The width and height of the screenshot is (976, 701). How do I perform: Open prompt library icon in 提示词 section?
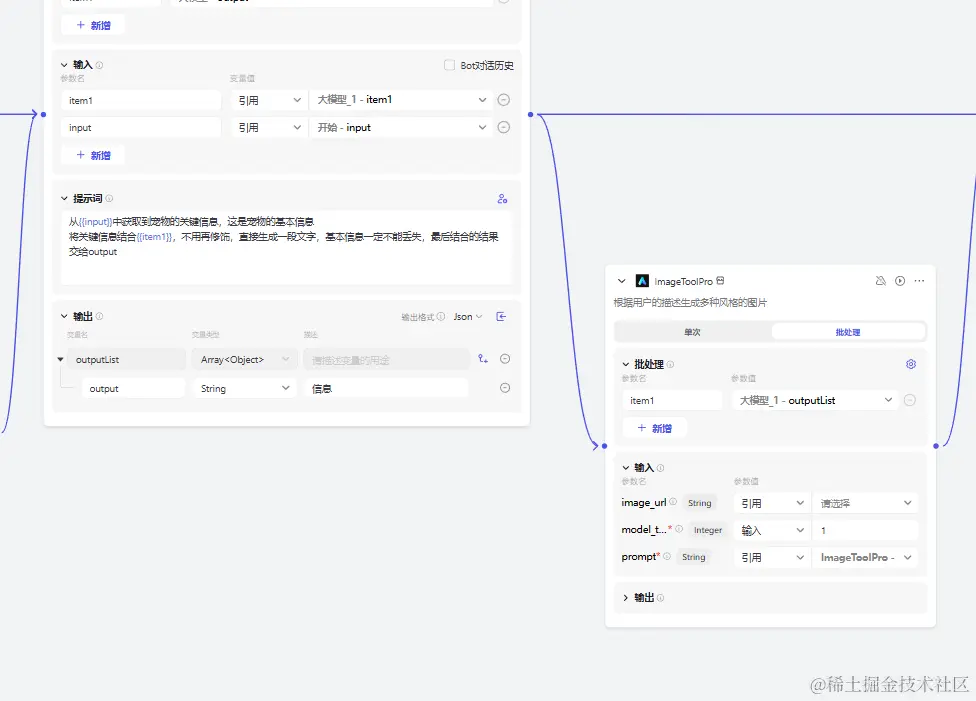click(x=502, y=199)
